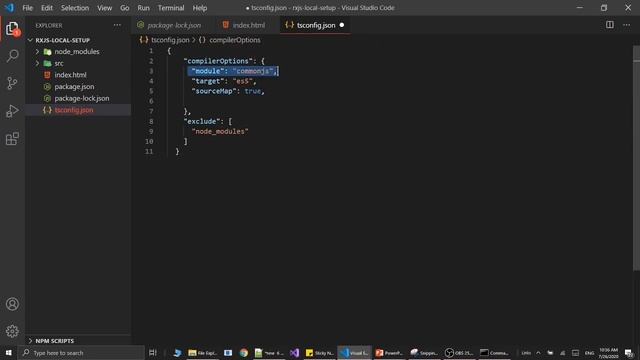This screenshot has width=640, height=360.
Task: Open the Selection menu
Action: (x=75, y=8)
